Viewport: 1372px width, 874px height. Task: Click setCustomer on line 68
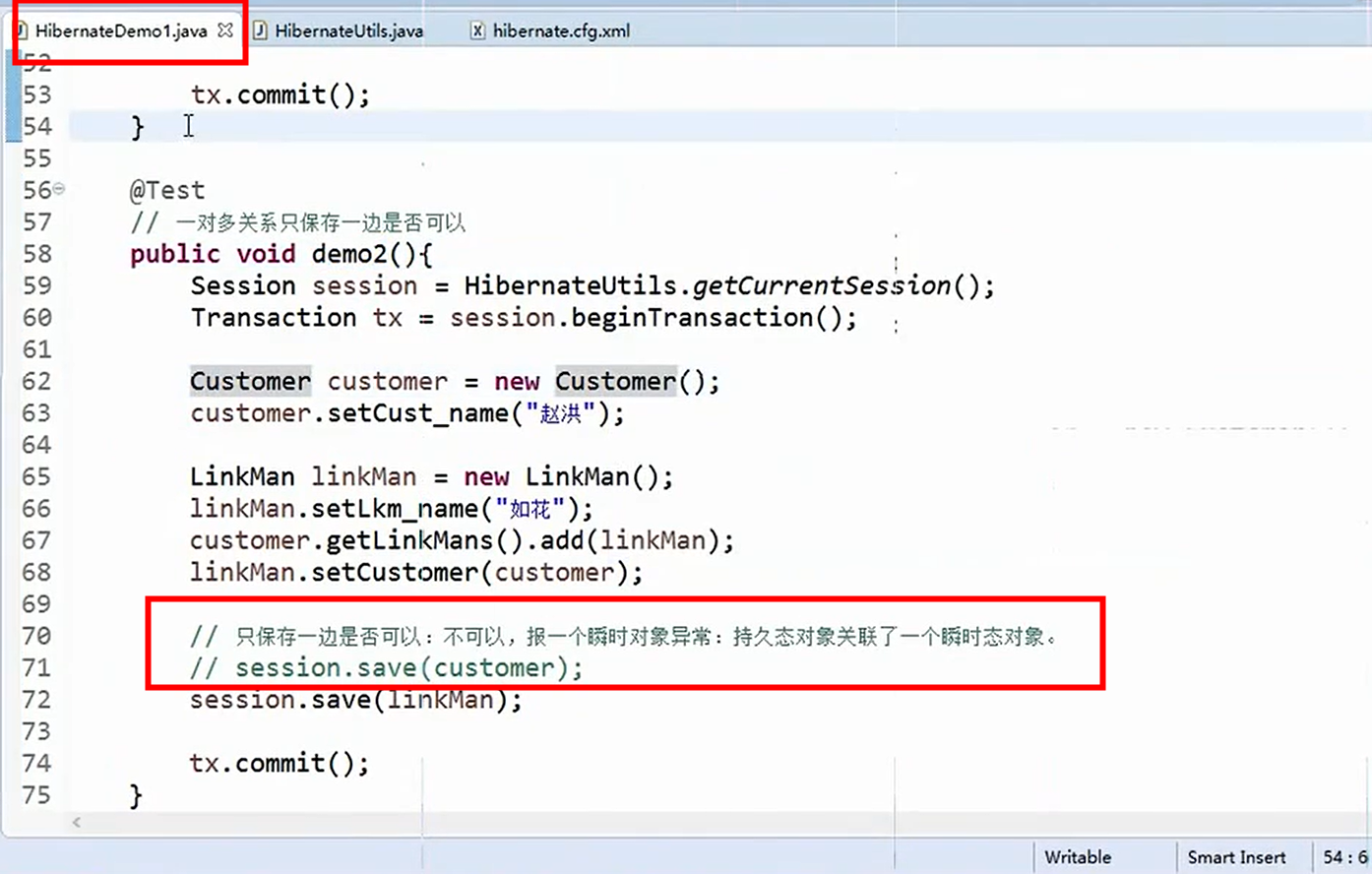pos(395,572)
